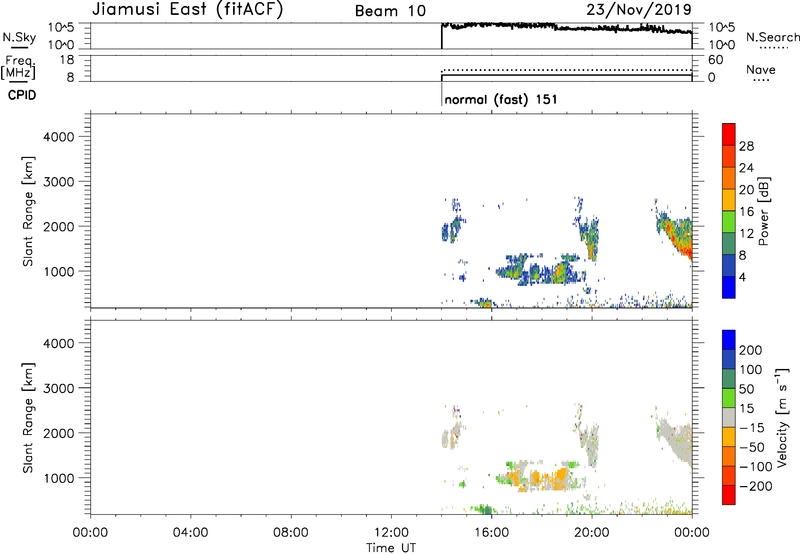Screen dimensions: 800x554
Task: Click power colorbar tick '16'
Action: (x=746, y=212)
